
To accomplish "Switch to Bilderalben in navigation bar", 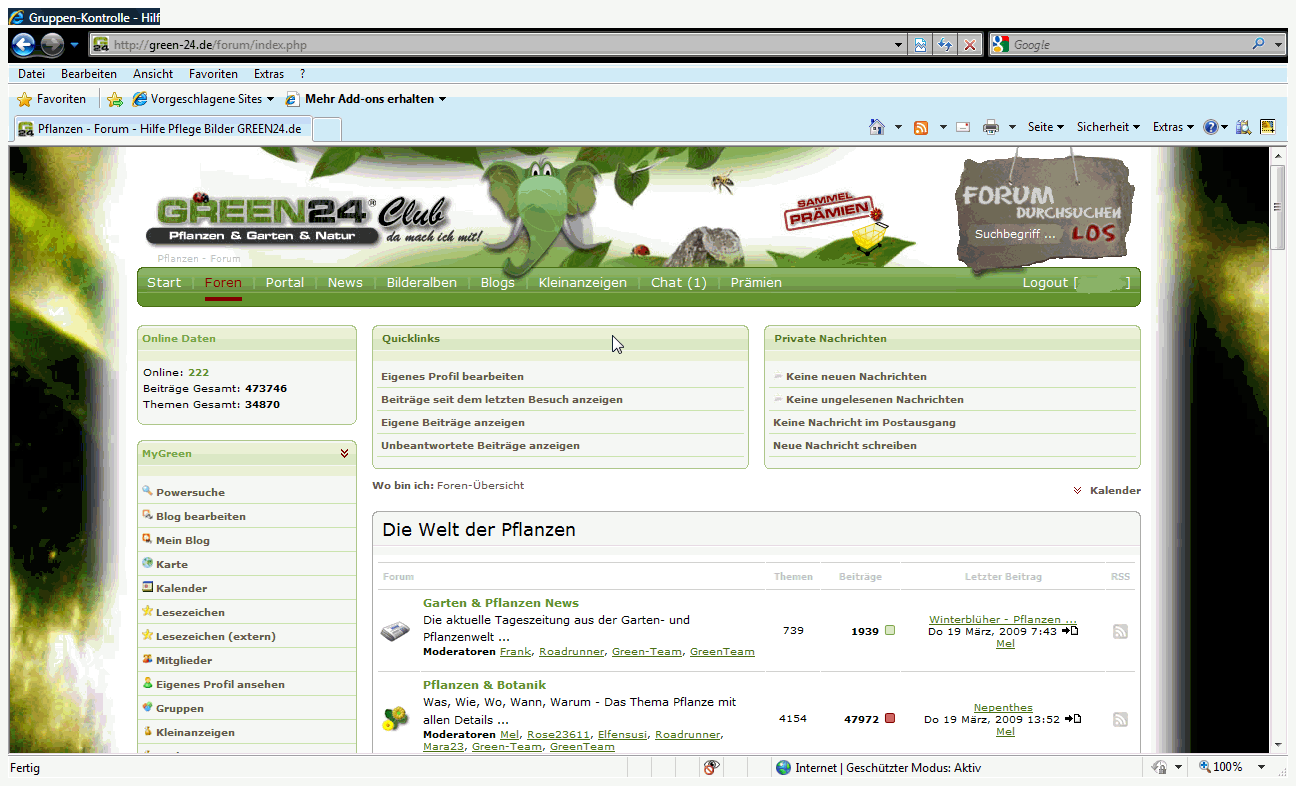I will coord(421,283).
